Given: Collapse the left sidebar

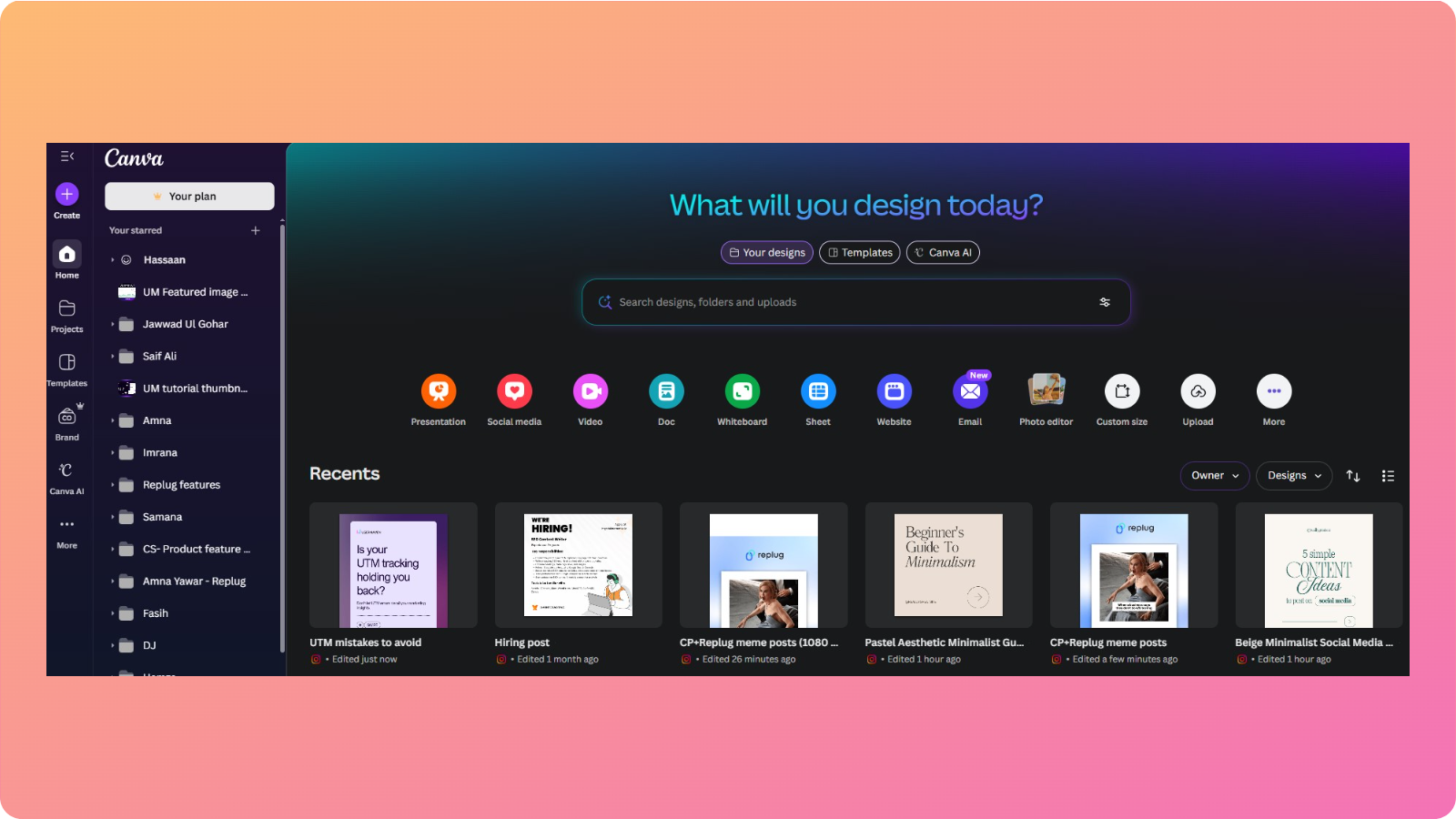Looking at the screenshot, I should (x=66, y=156).
